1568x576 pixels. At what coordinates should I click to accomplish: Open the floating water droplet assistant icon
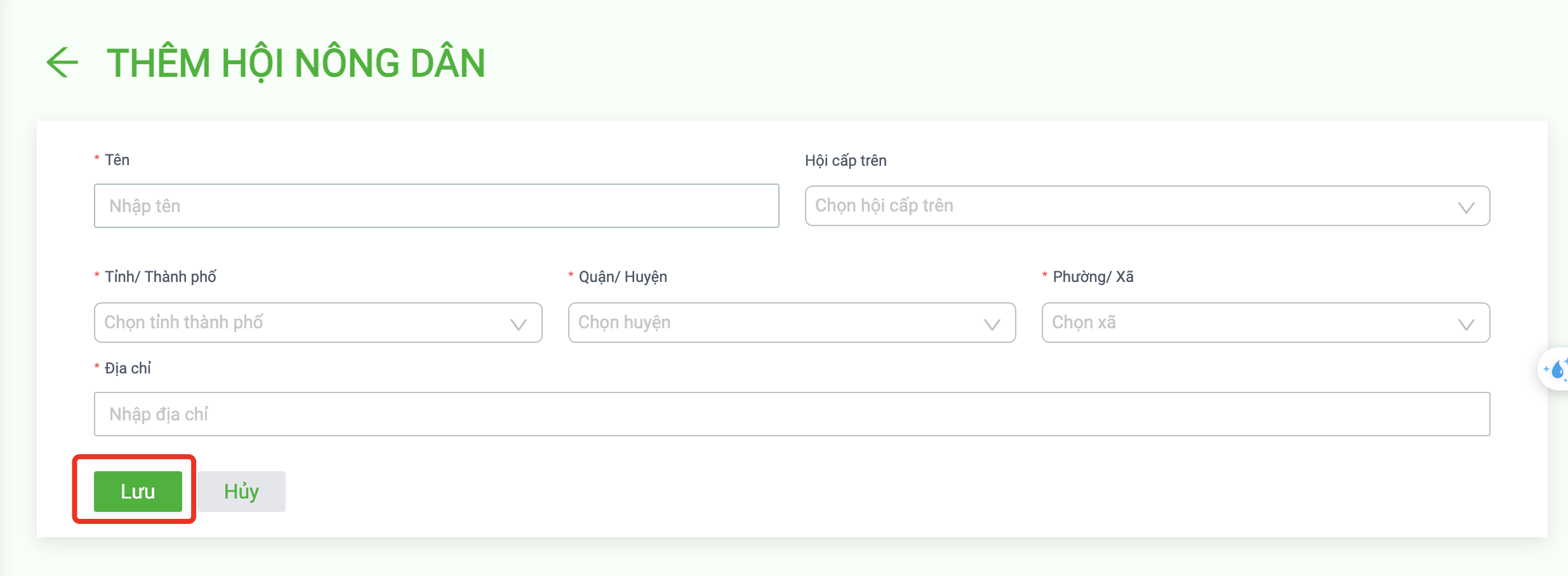(x=1555, y=369)
